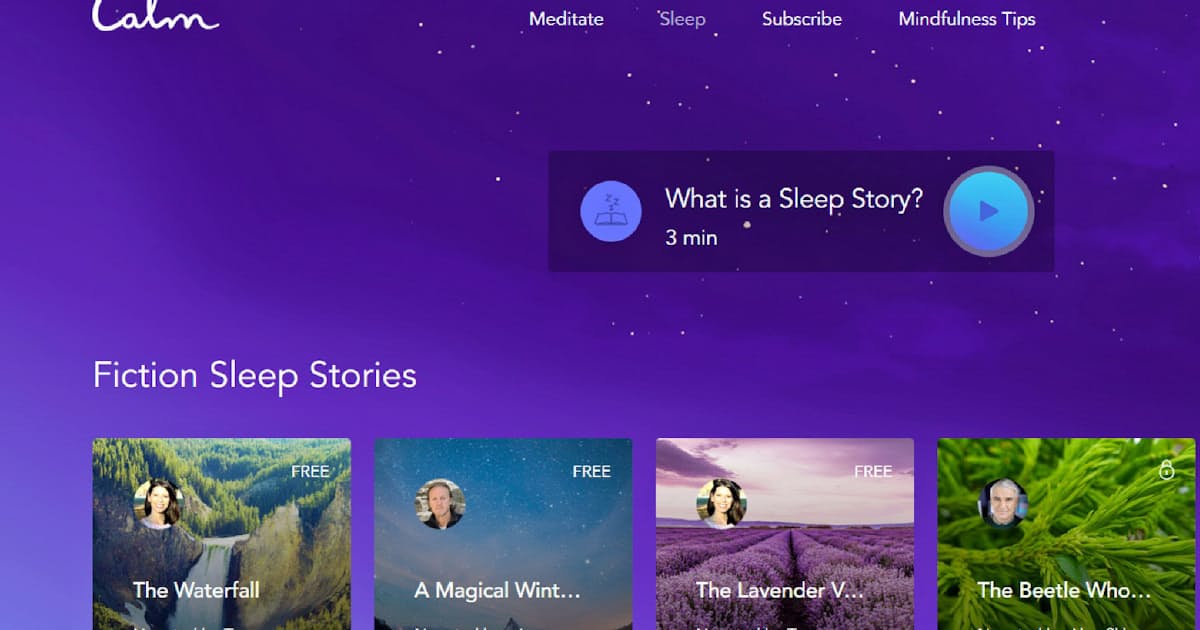Click the narrator avatar on The Beetle card
This screenshot has width=1200, height=630.
point(1003,503)
